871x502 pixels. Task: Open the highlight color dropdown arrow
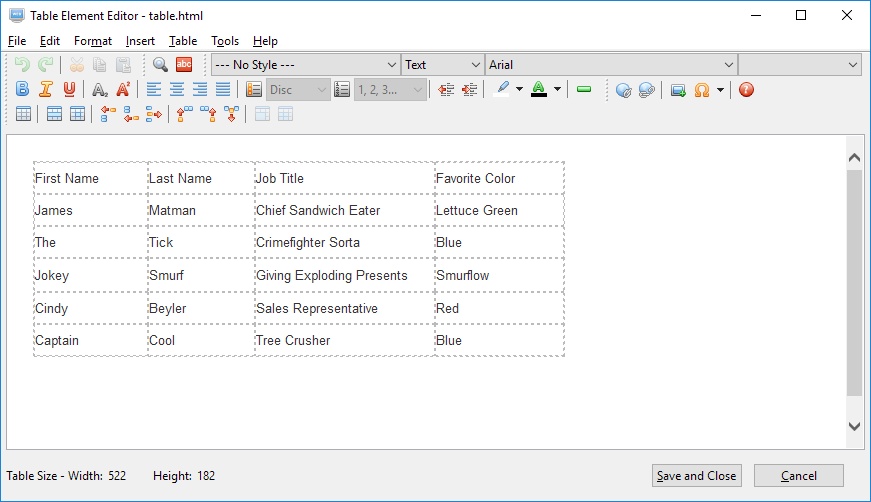coord(519,89)
